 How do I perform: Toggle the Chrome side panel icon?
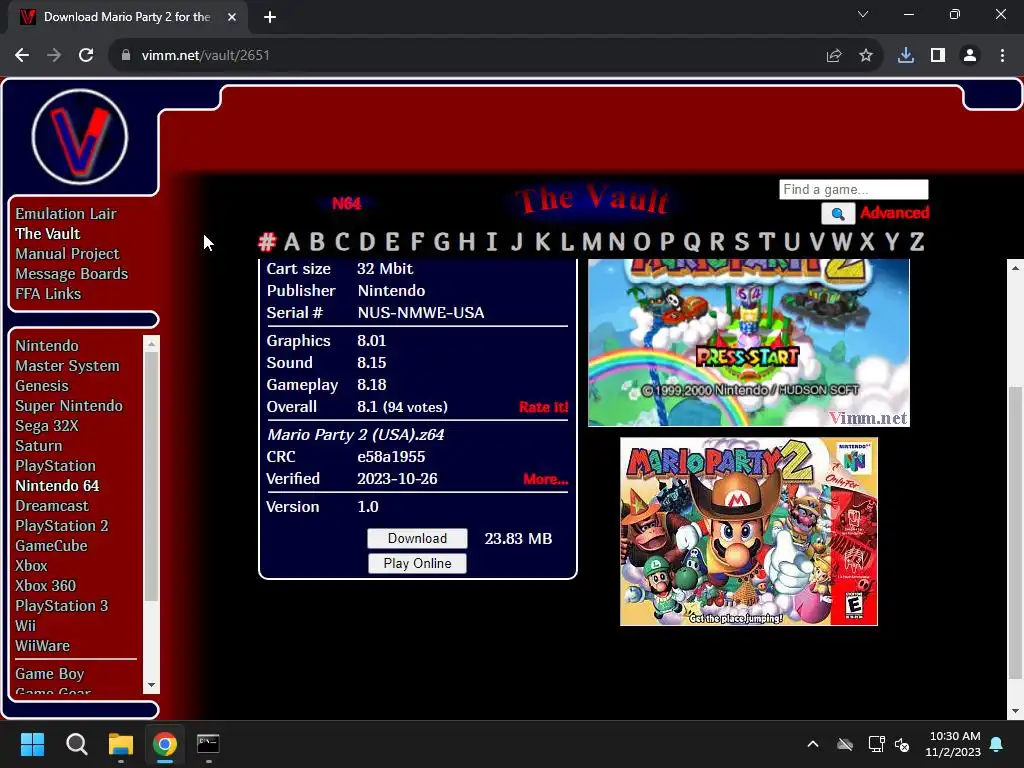(x=938, y=56)
